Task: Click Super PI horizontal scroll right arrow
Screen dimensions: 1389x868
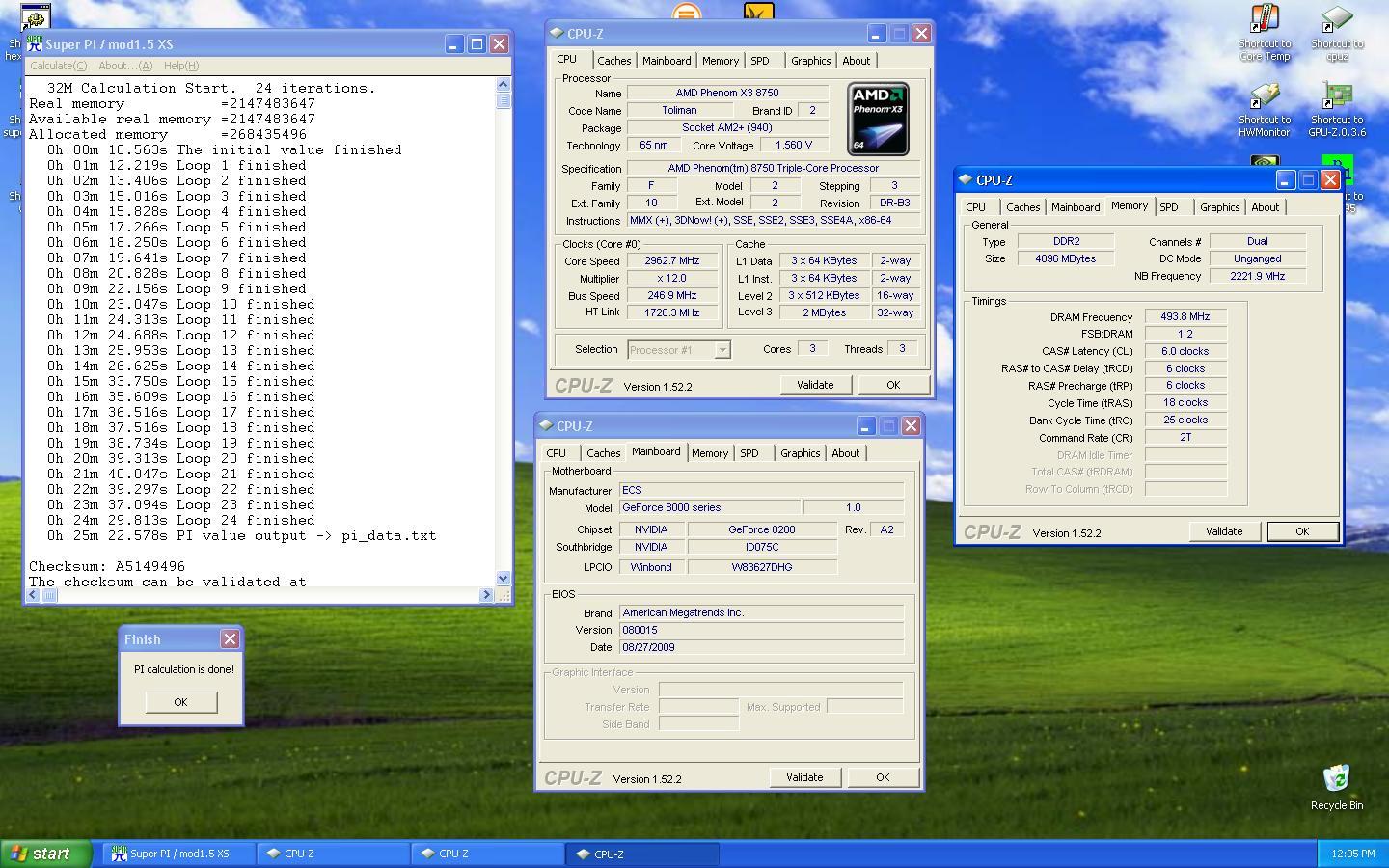Action: pyautogui.click(x=486, y=595)
